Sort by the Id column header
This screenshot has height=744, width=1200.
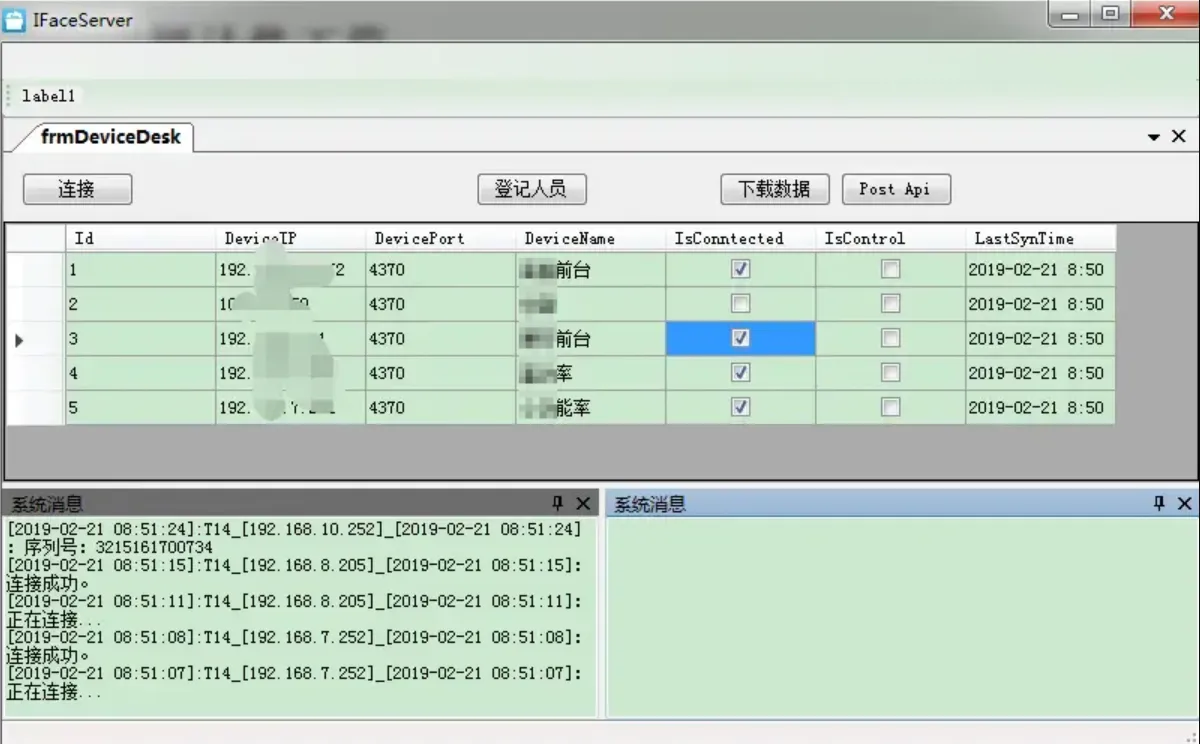pyautogui.click(x=140, y=238)
